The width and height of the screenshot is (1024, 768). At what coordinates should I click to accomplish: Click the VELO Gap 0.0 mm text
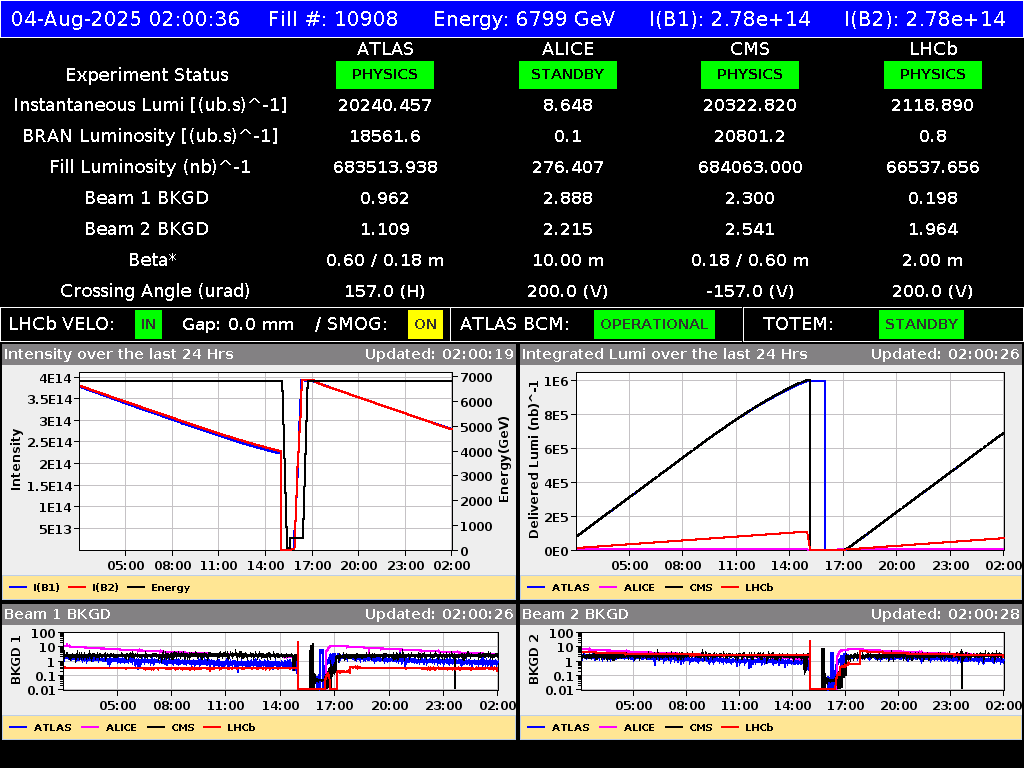tap(238, 325)
